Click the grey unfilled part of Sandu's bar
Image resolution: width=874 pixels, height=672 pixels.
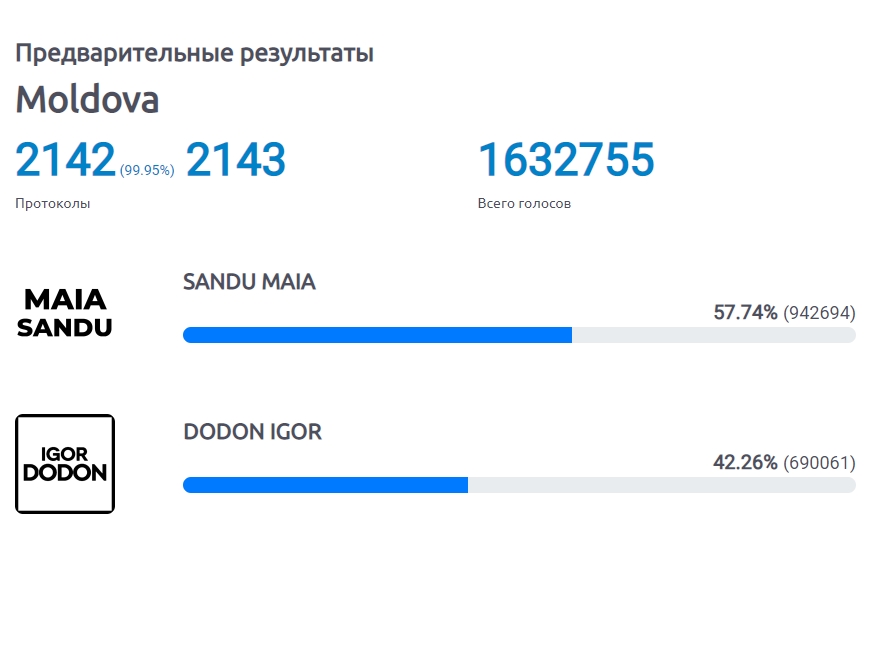(x=714, y=335)
